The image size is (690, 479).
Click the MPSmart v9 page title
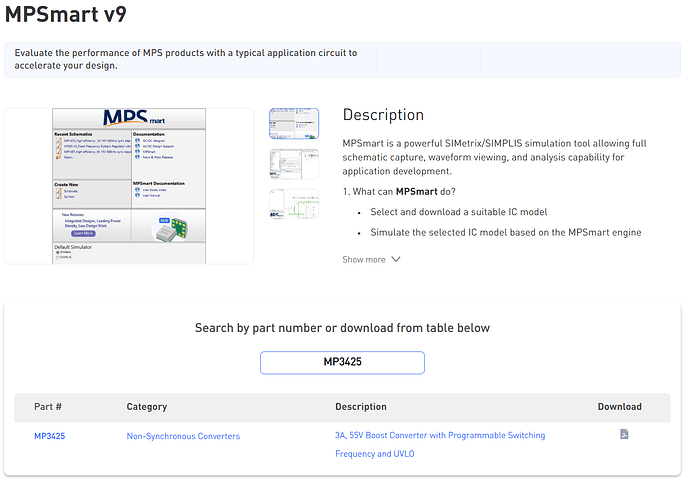pyautogui.click(x=66, y=14)
